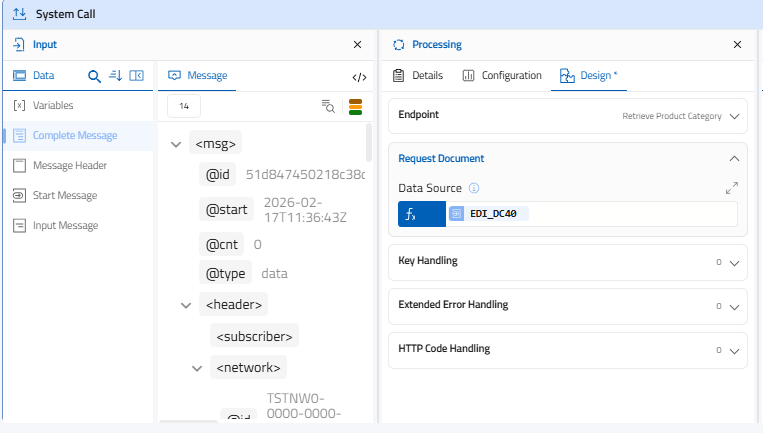The width and height of the screenshot is (763, 433).
Task: Expand the Data Source editor fullscreen
Action: [x=731, y=188]
